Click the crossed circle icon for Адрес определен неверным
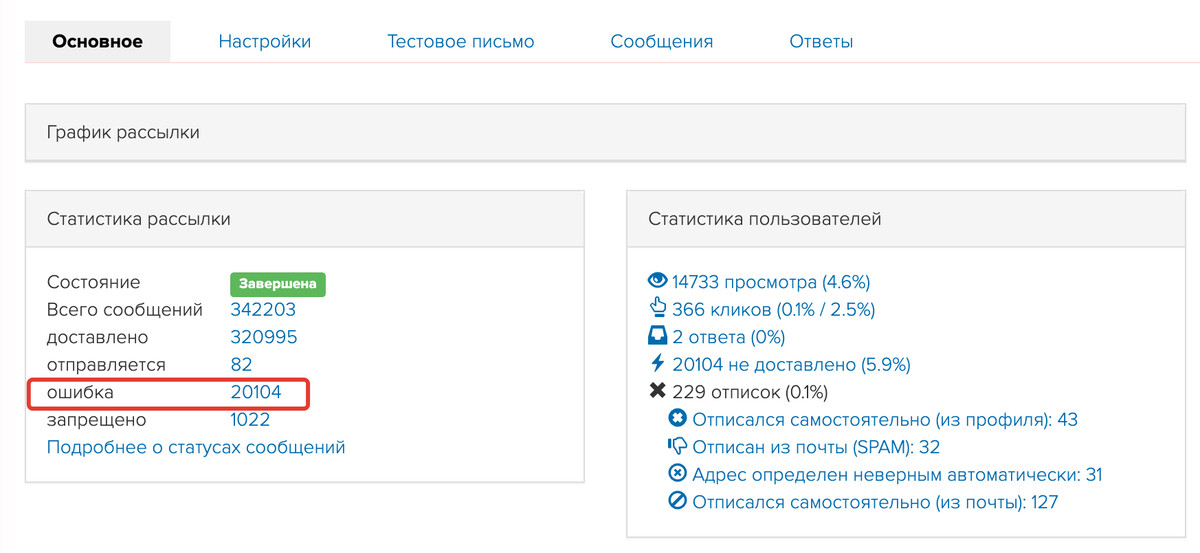This screenshot has width=1200, height=553. (677, 474)
